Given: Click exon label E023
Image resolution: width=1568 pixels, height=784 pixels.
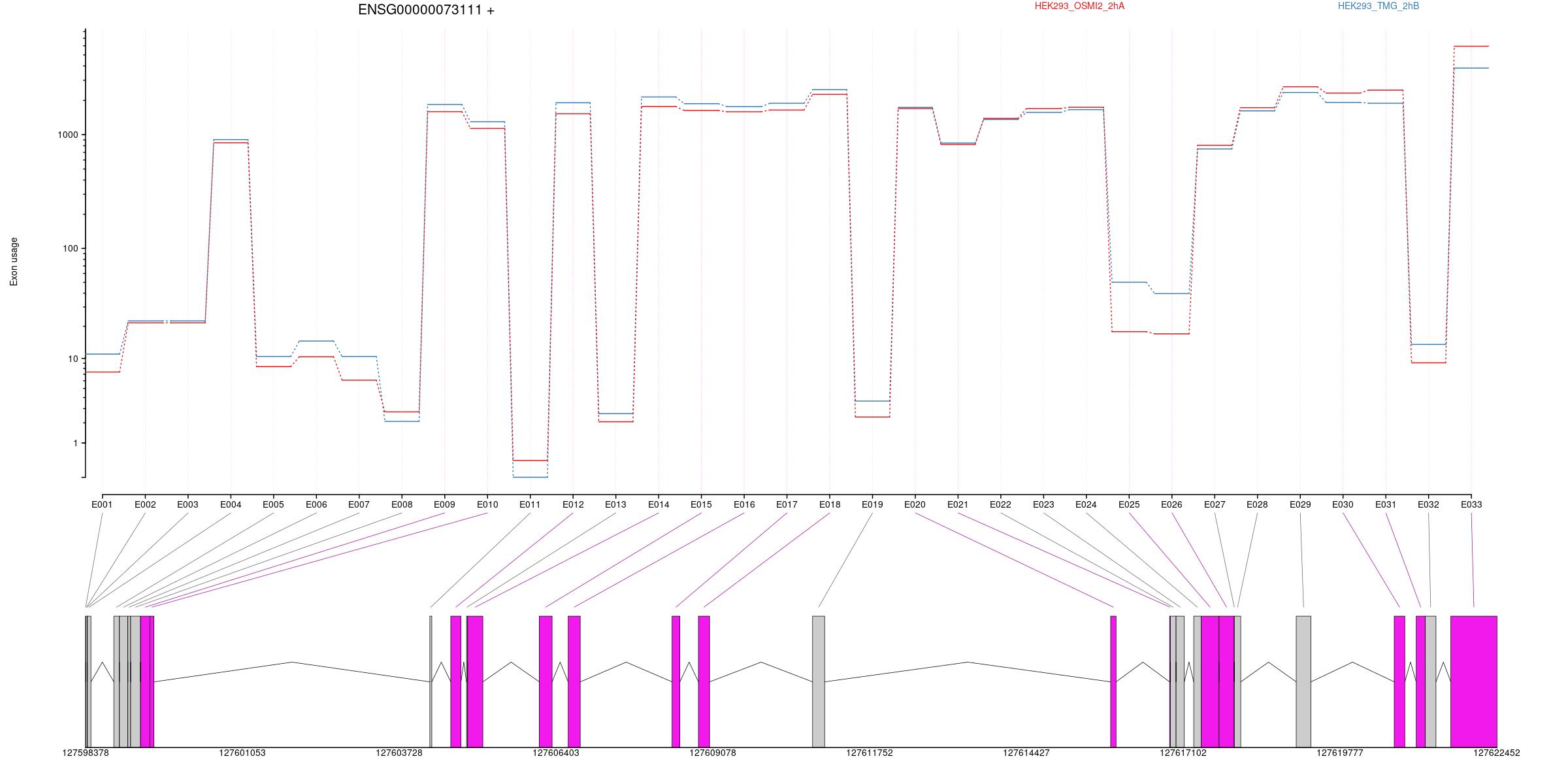Looking at the screenshot, I should pyautogui.click(x=1043, y=504).
